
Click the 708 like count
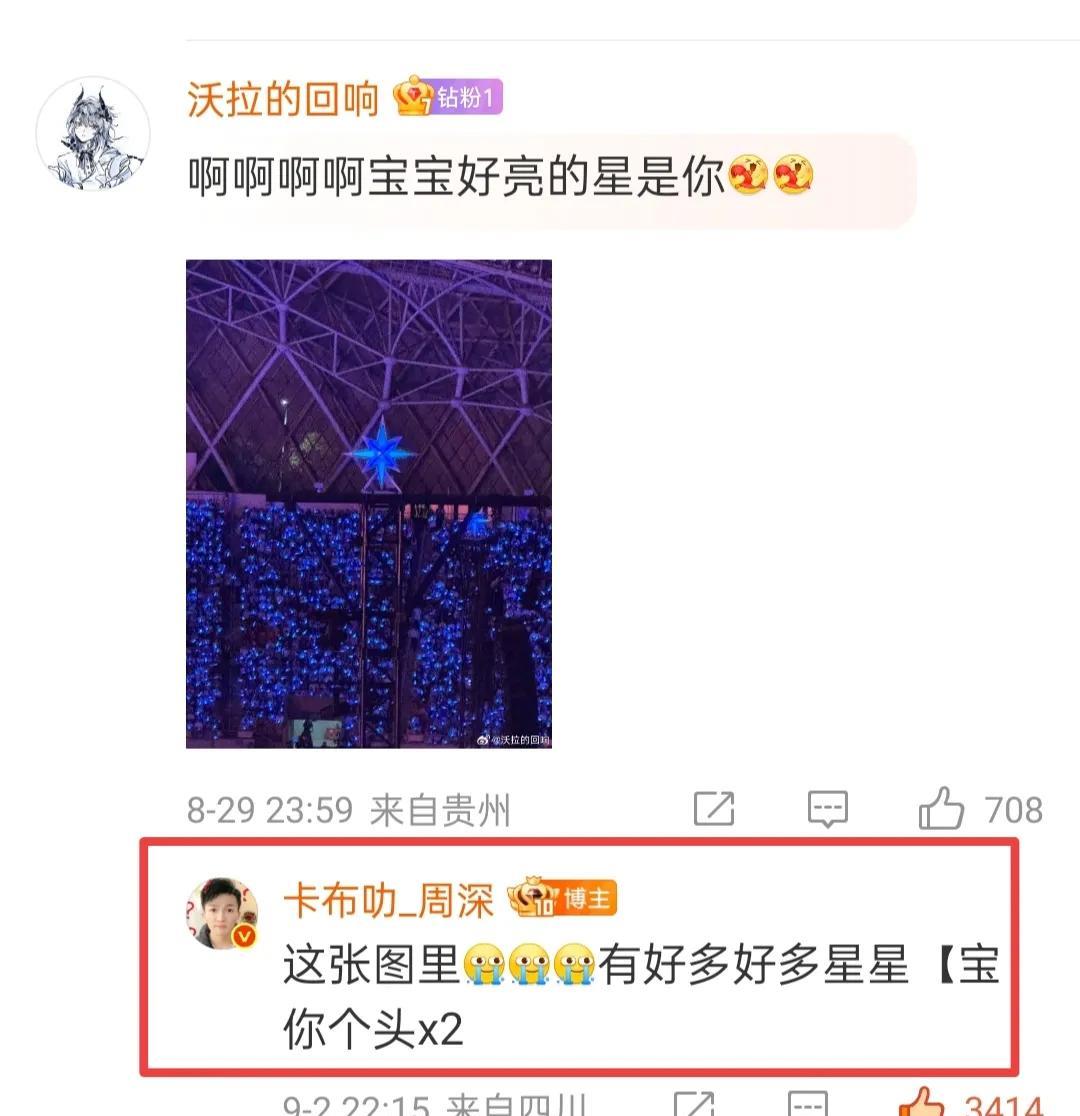[1014, 810]
